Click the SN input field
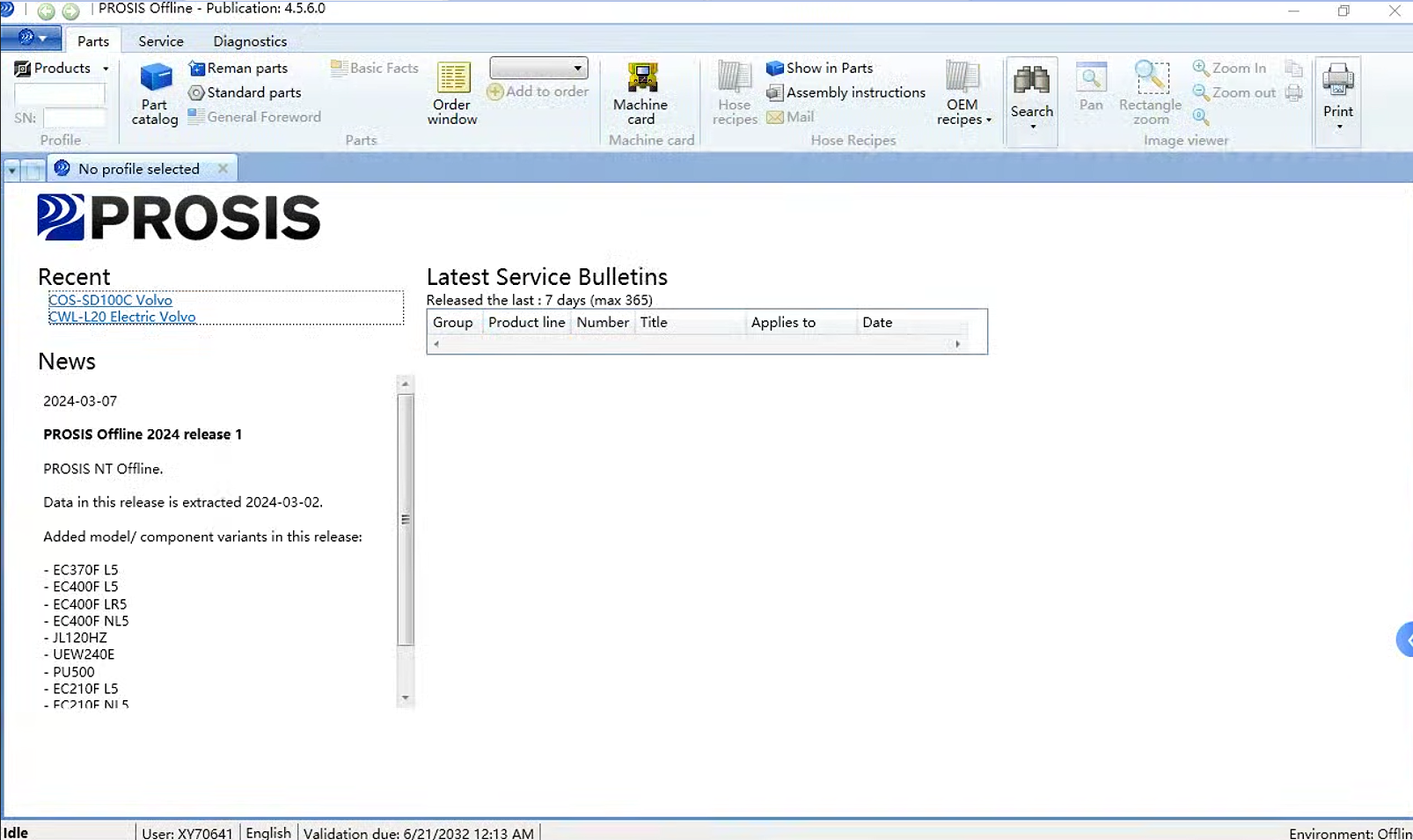1413x840 pixels. [74, 117]
